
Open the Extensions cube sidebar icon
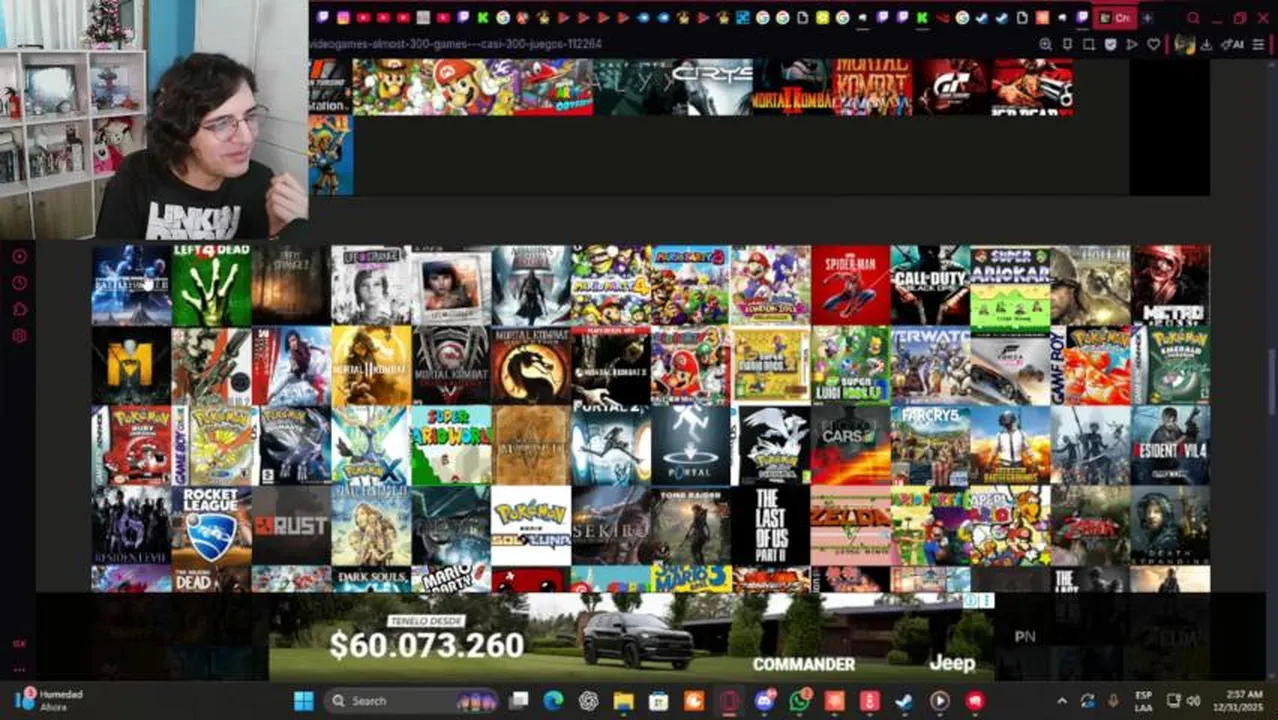pyautogui.click(x=19, y=309)
